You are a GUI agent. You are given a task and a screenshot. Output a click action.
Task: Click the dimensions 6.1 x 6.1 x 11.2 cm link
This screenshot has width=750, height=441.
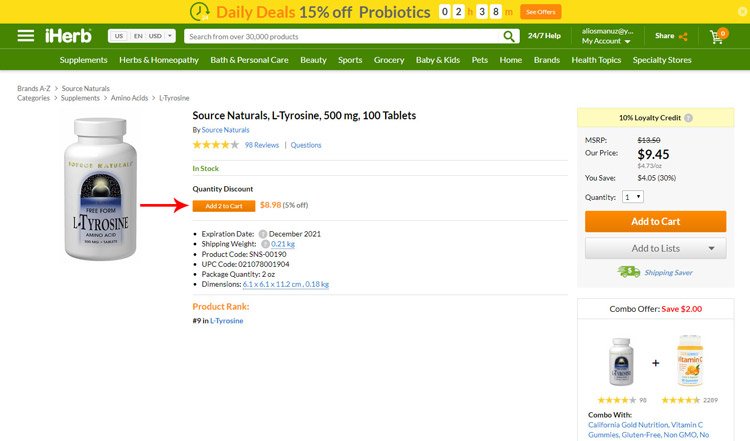[x=286, y=284]
